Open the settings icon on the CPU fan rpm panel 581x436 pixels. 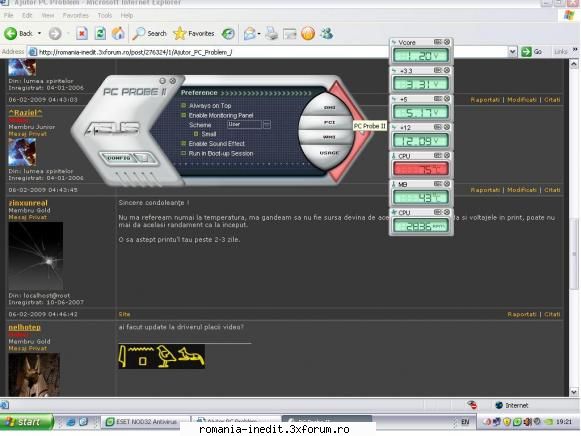pos(438,212)
